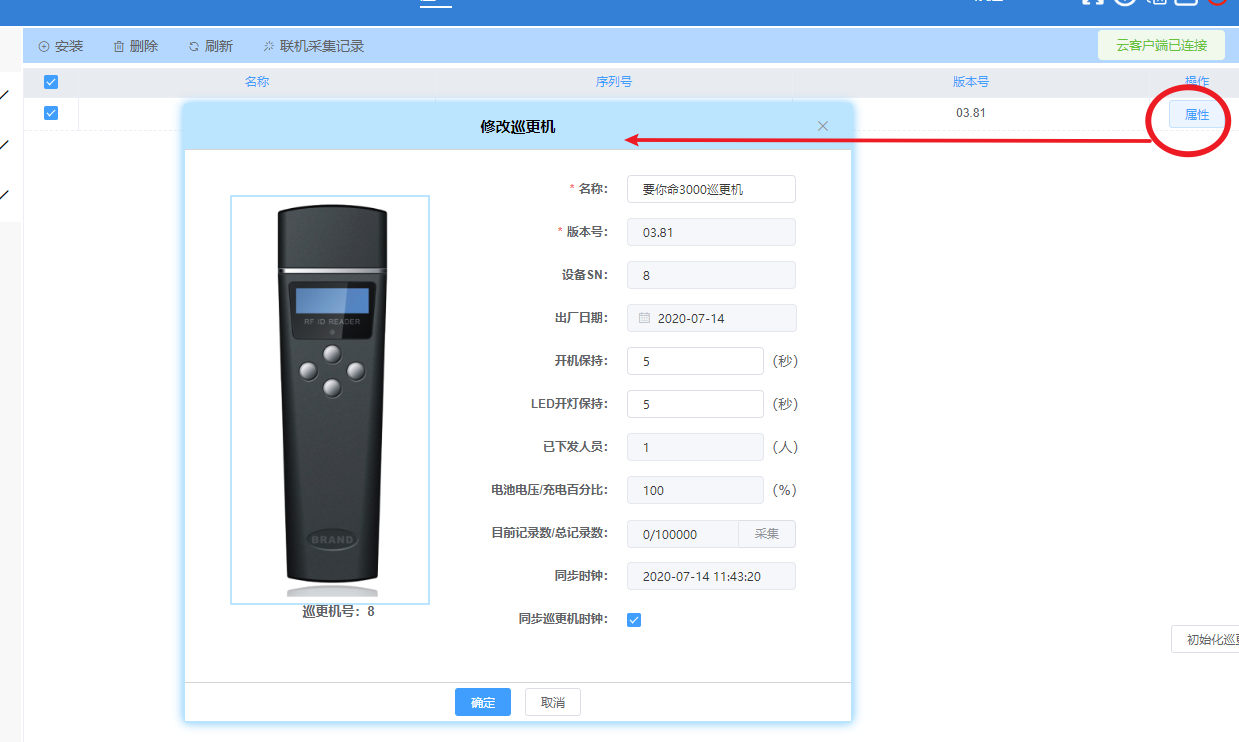The height and width of the screenshot is (742, 1239).
Task: Click the 刷新 refresh icon
Action: pos(194,46)
